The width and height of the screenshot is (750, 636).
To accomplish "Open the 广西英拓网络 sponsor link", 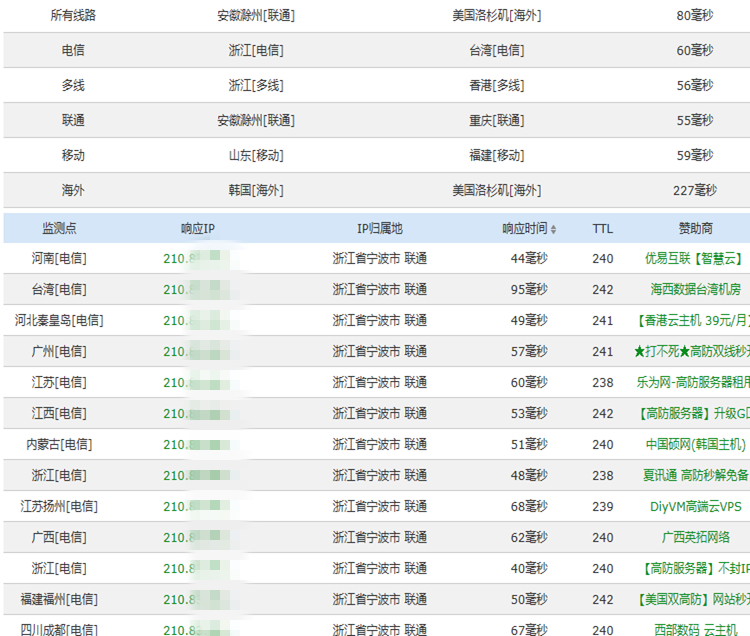I will coord(695,537).
